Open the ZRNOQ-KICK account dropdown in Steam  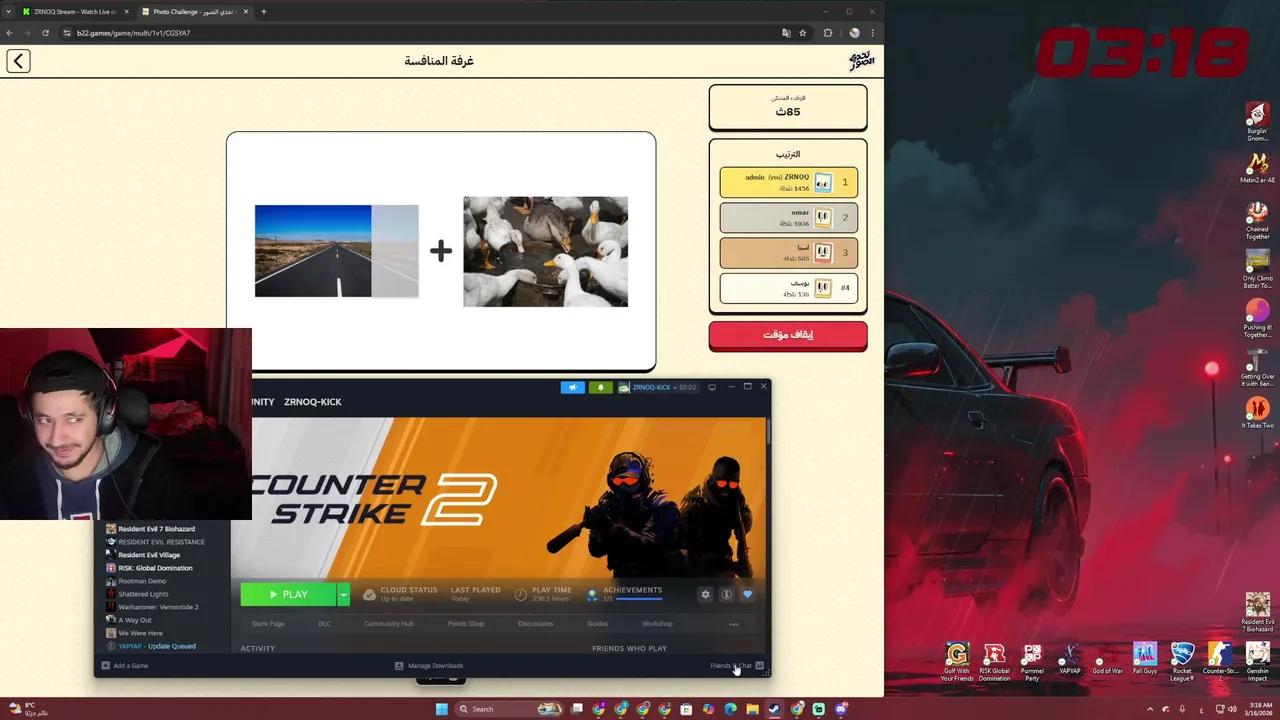[657, 387]
